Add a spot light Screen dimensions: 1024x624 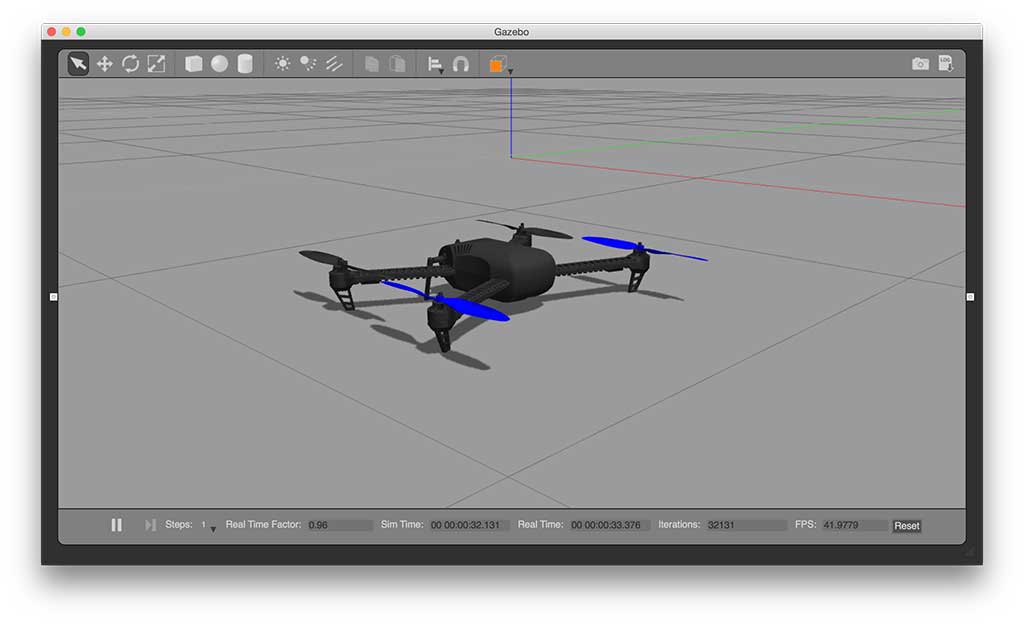coord(308,64)
